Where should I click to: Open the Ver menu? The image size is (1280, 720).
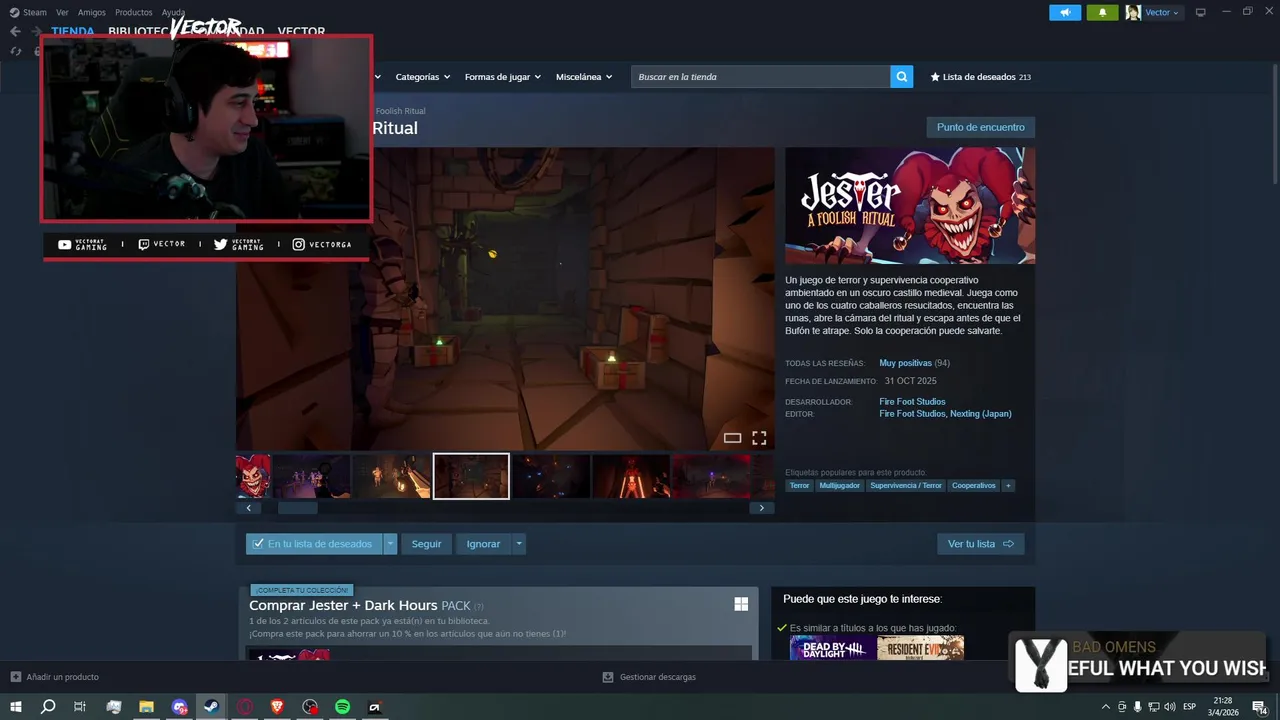point(62,12)
